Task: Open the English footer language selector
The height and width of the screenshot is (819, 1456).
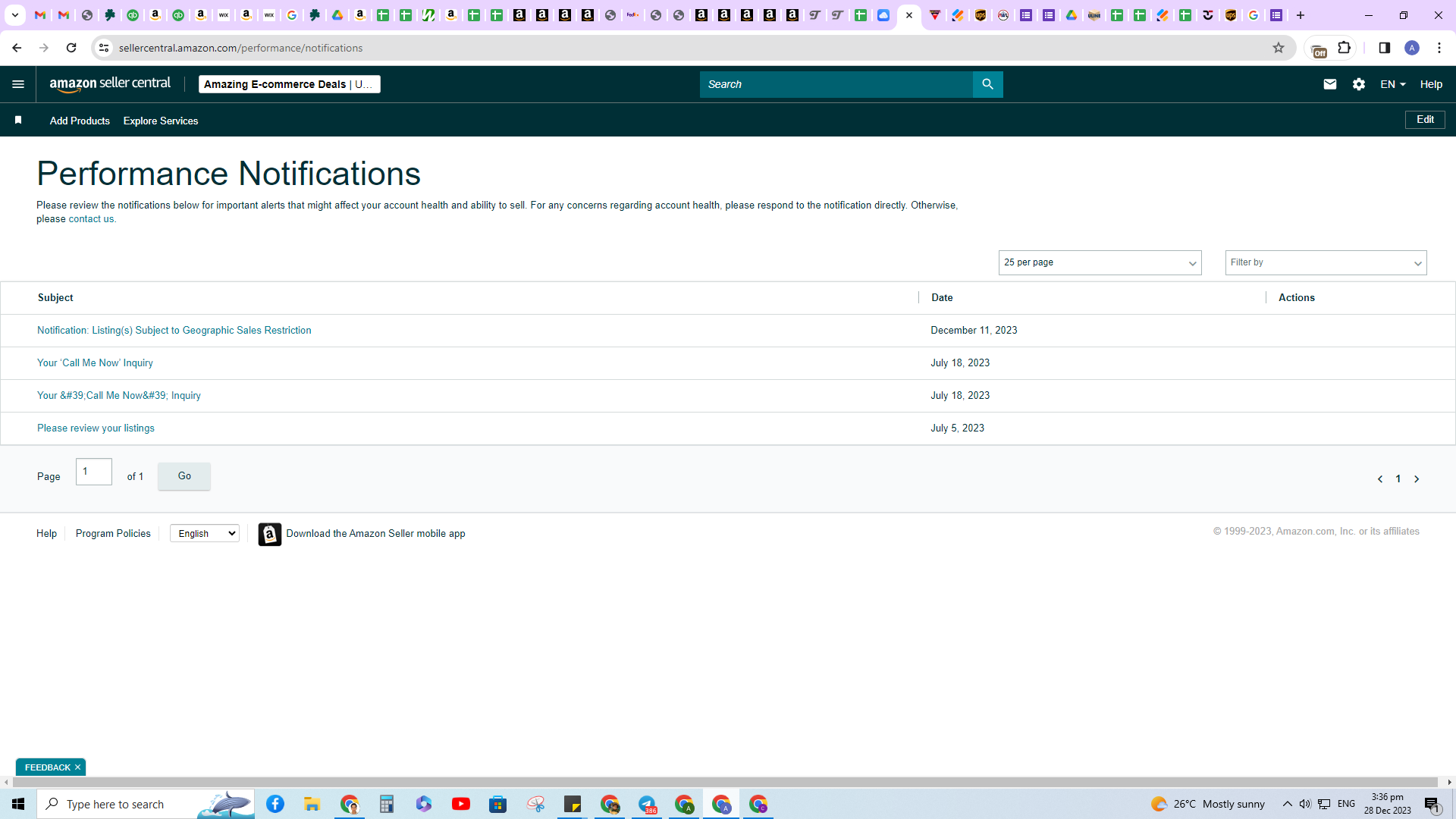Action: pos(205,534)
